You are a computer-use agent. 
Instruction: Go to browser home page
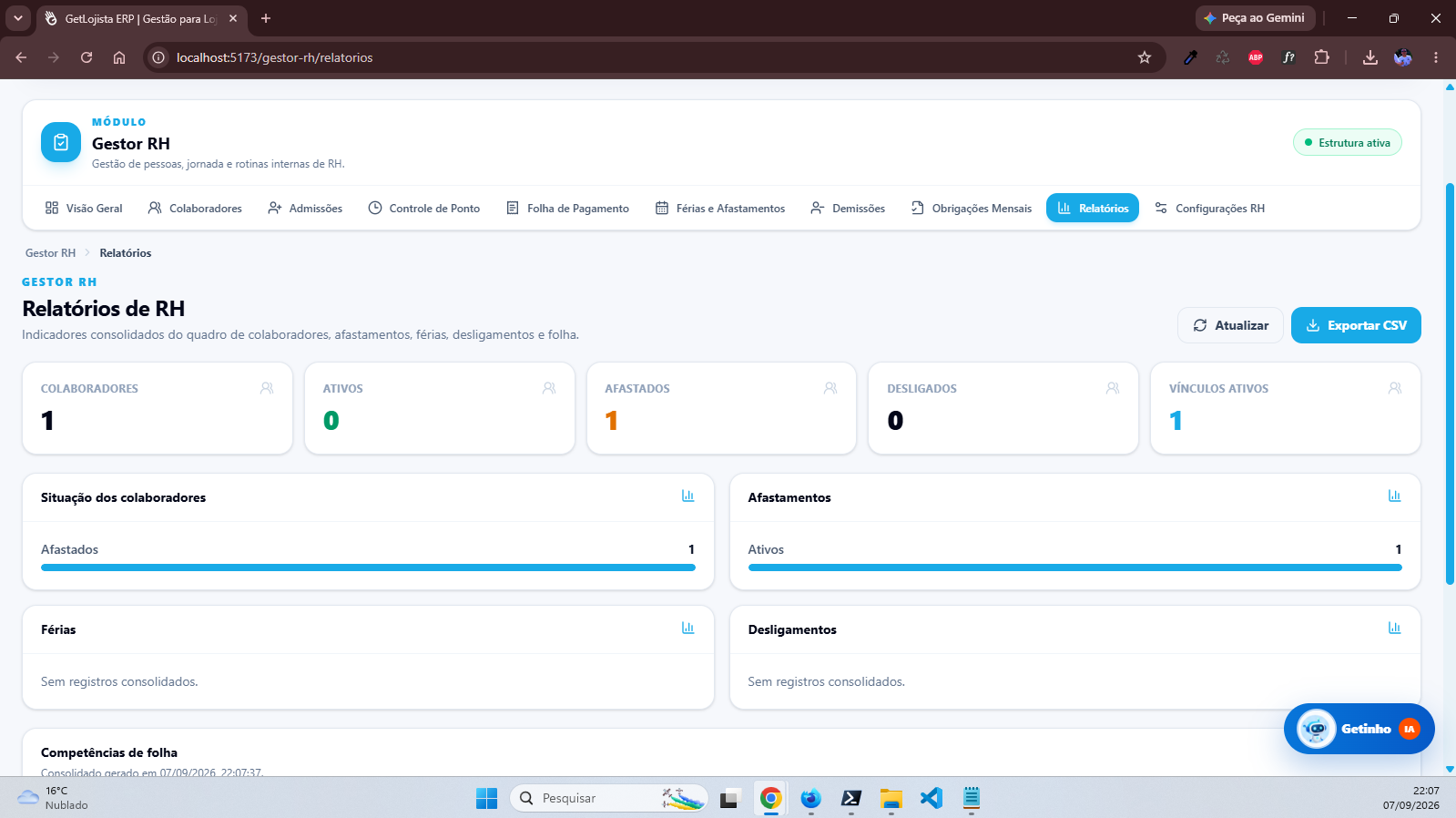tap(119, 57)
